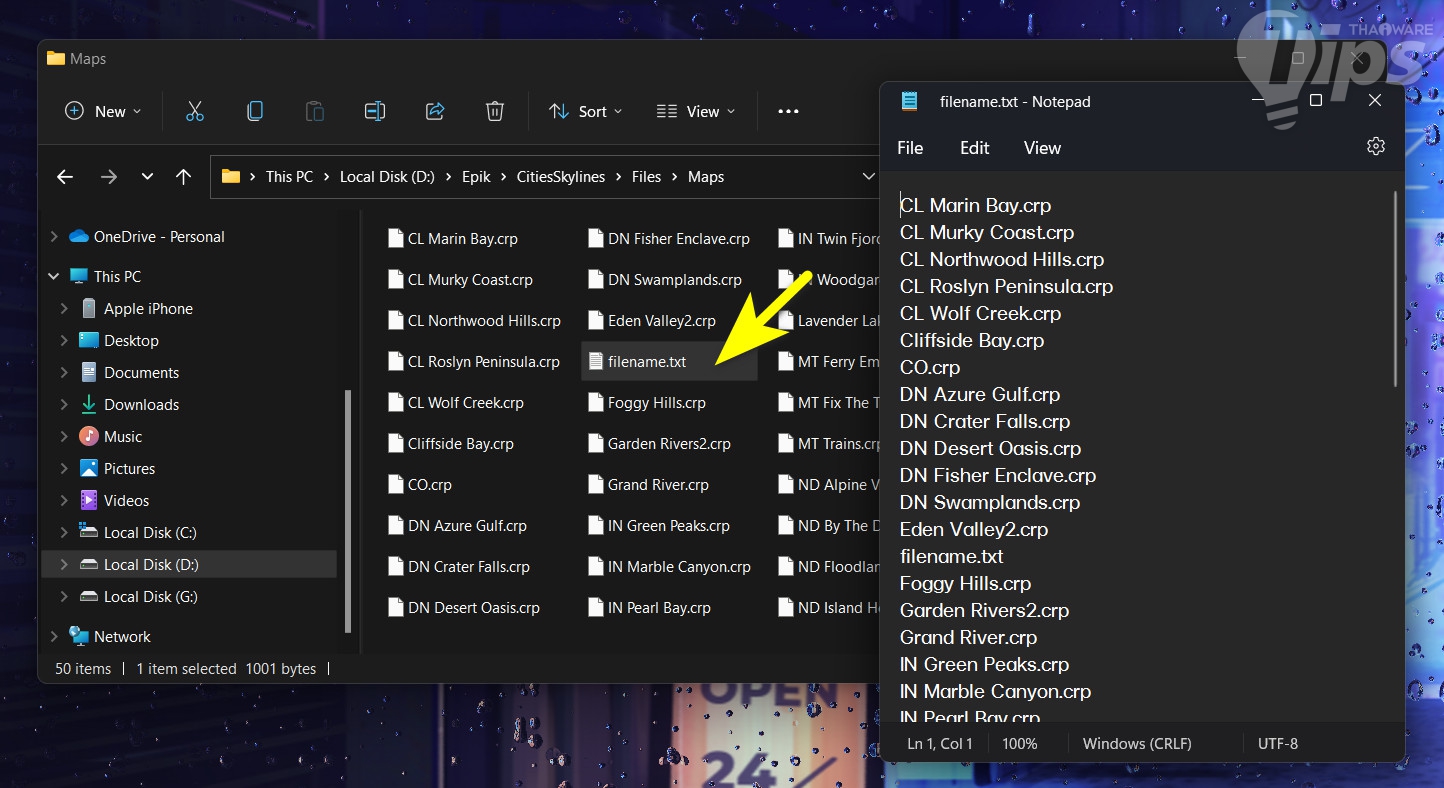The width and height of the screenshot is (1444, 788).
Task: Click the Rename icon in toolbar
Action: point(375,111)
